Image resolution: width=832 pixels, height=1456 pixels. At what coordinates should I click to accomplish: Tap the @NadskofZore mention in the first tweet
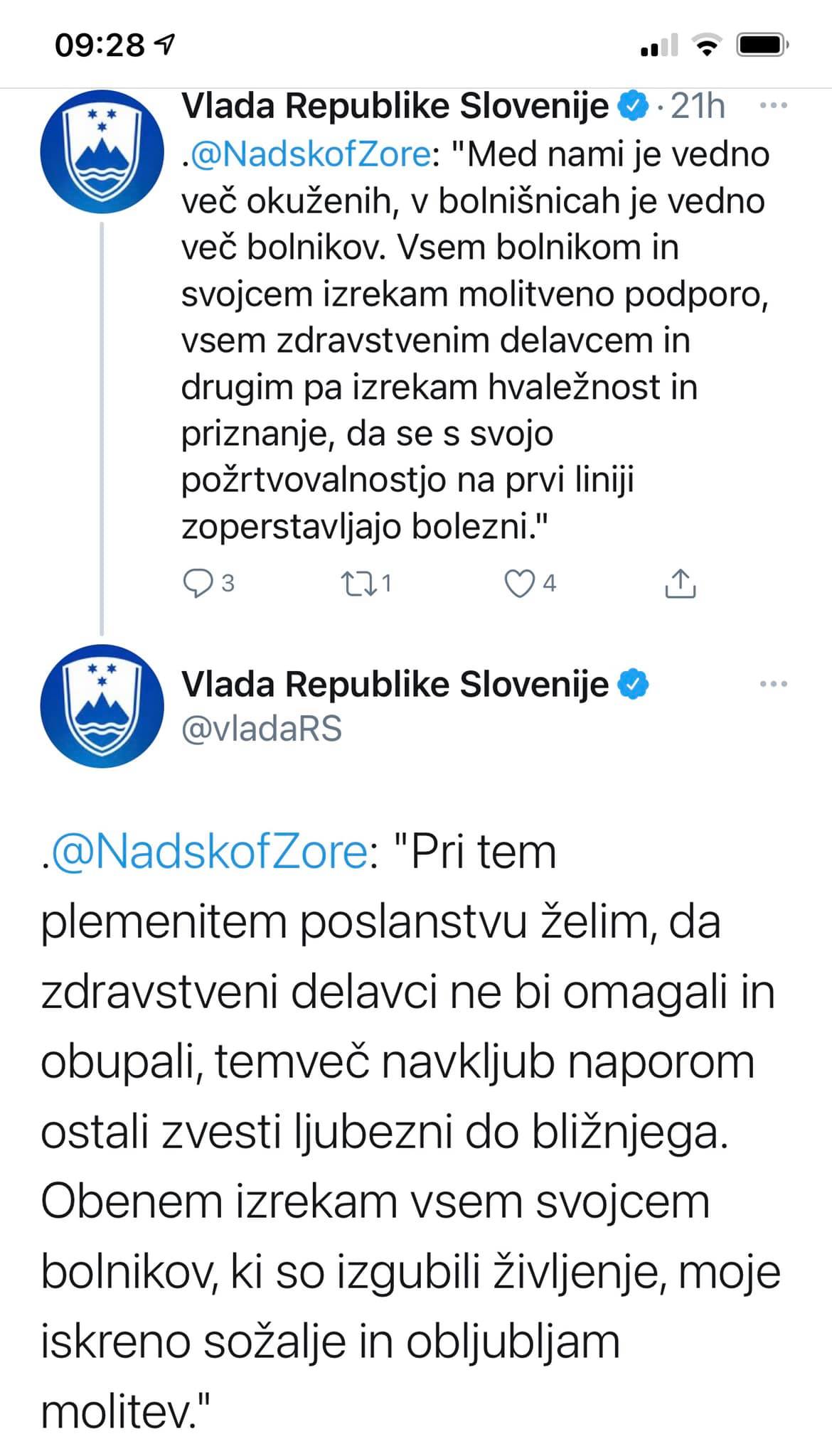[311, 154]
